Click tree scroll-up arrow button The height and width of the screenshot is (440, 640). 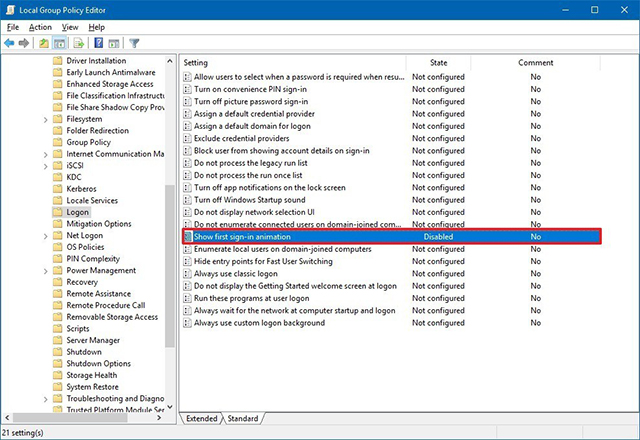click(x=170, y=61)
